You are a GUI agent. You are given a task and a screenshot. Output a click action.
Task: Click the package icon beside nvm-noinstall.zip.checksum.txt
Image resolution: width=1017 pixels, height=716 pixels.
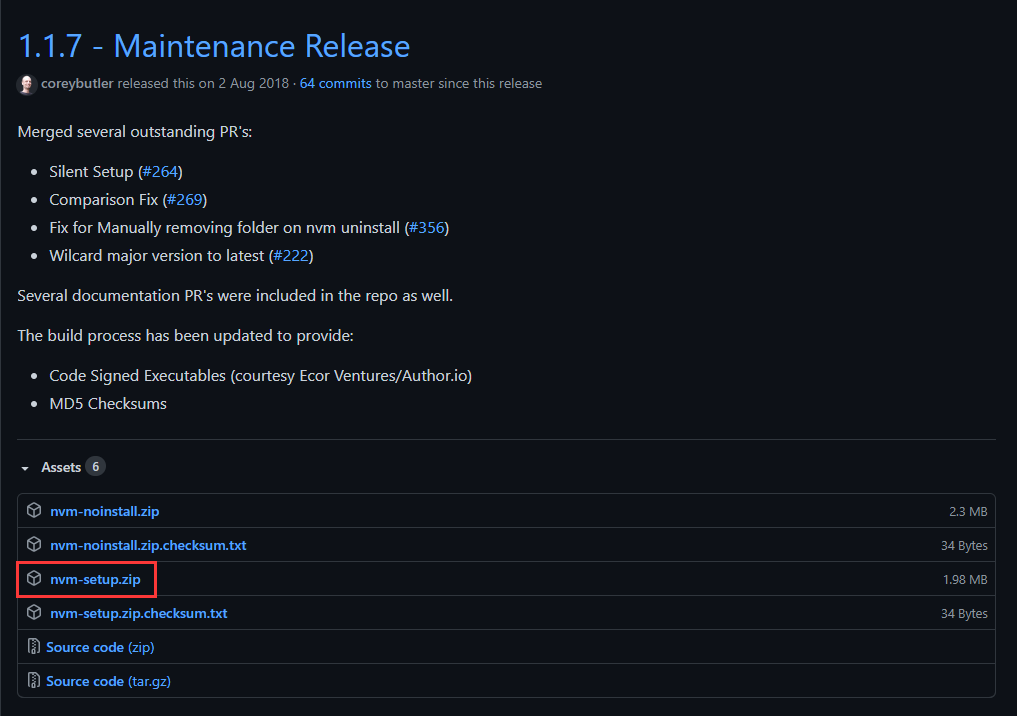(x=33, y=545)
